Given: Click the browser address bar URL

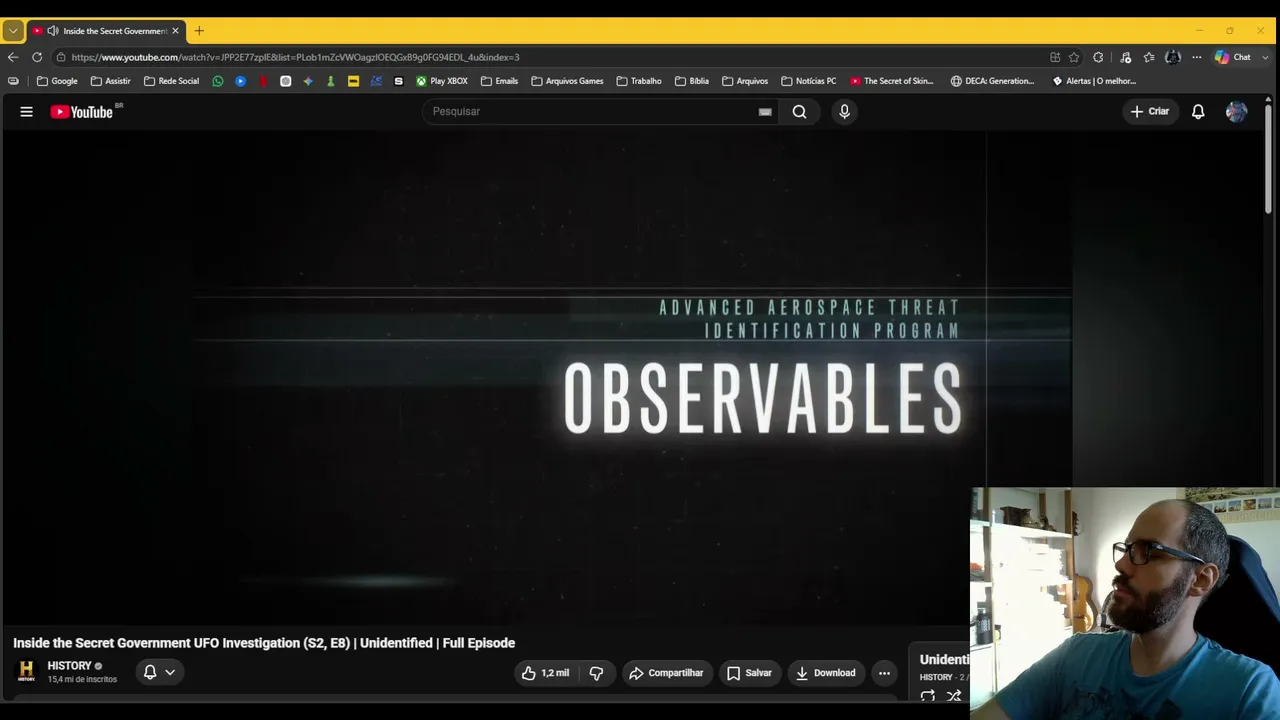Looking at the screenshot, I should coord(295,57).
